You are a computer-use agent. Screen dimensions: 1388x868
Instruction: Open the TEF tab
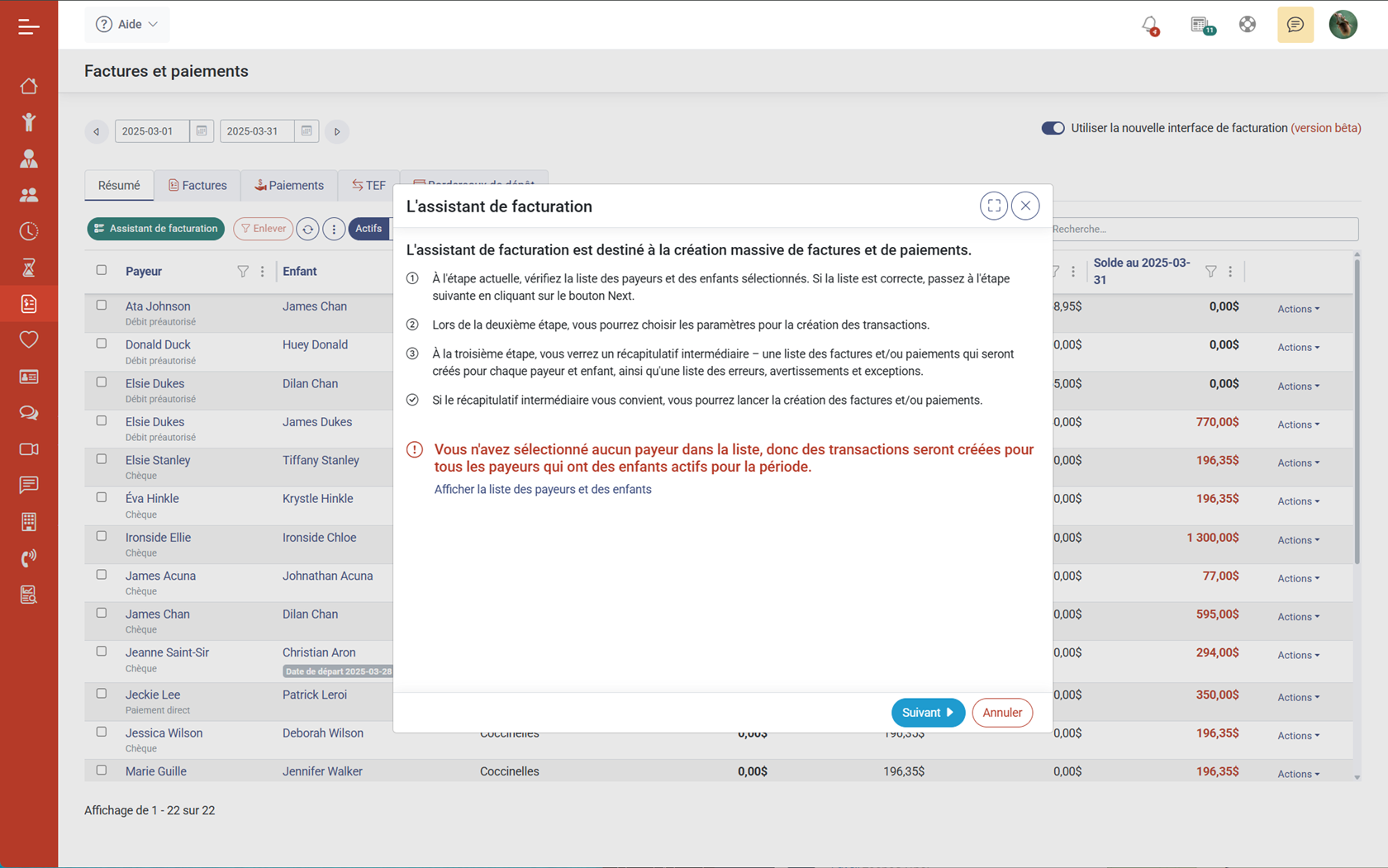(x=368, y=185)
